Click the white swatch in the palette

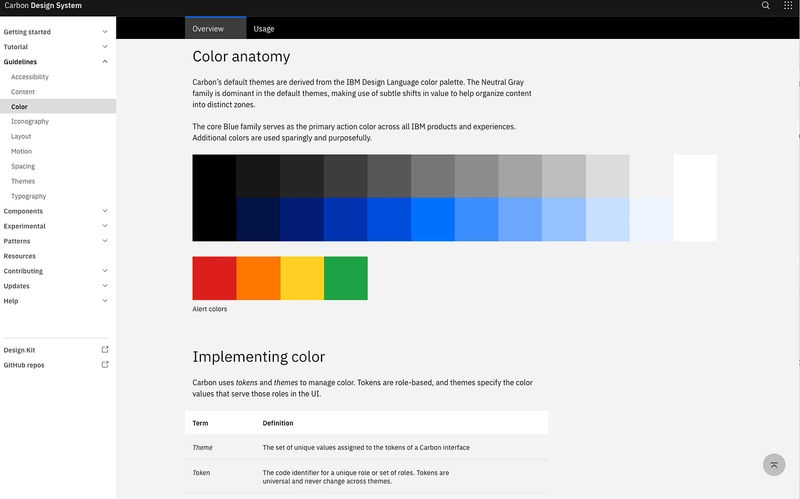[695, 198]
